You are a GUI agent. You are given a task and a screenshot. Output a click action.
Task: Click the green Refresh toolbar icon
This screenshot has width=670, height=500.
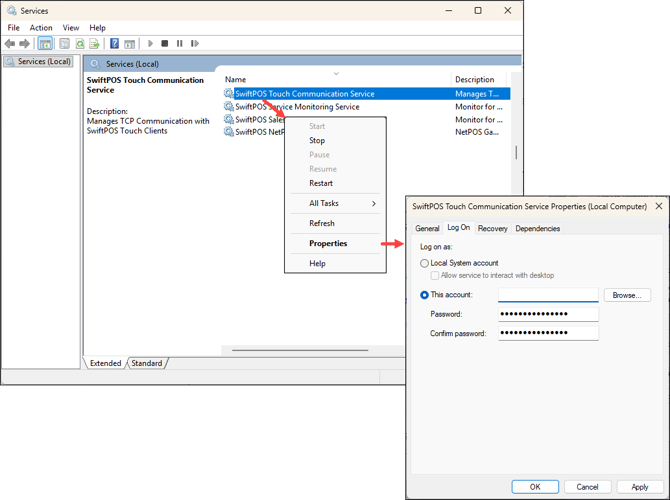tap(80, 44)
